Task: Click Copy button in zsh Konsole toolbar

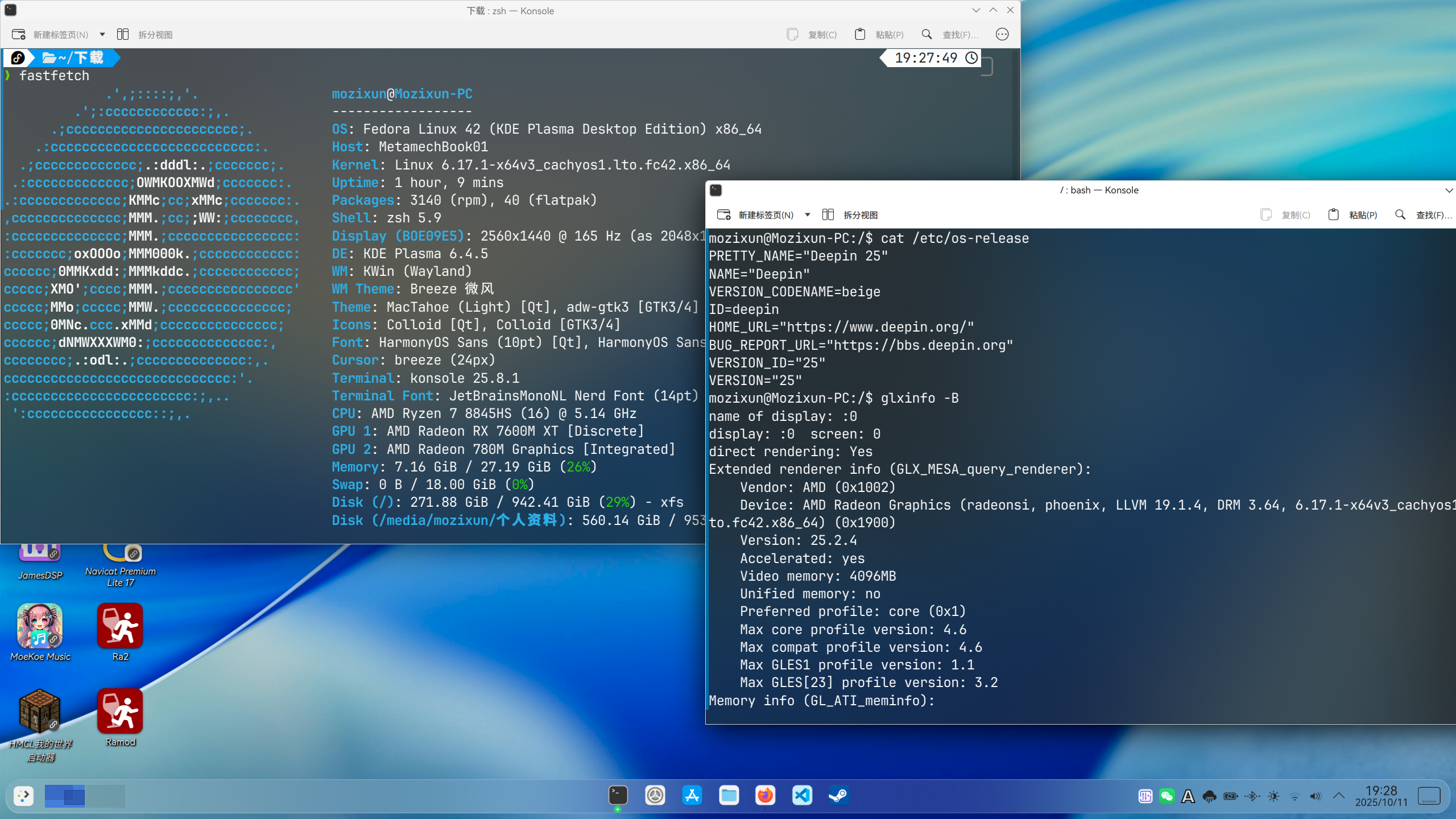Action: 812,35
